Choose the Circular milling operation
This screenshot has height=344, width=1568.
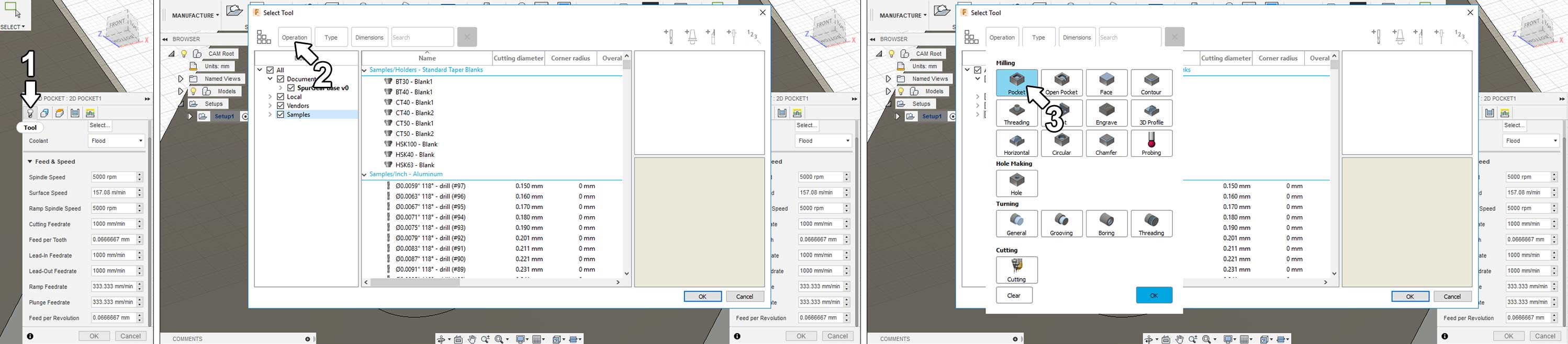point(1061,143)
